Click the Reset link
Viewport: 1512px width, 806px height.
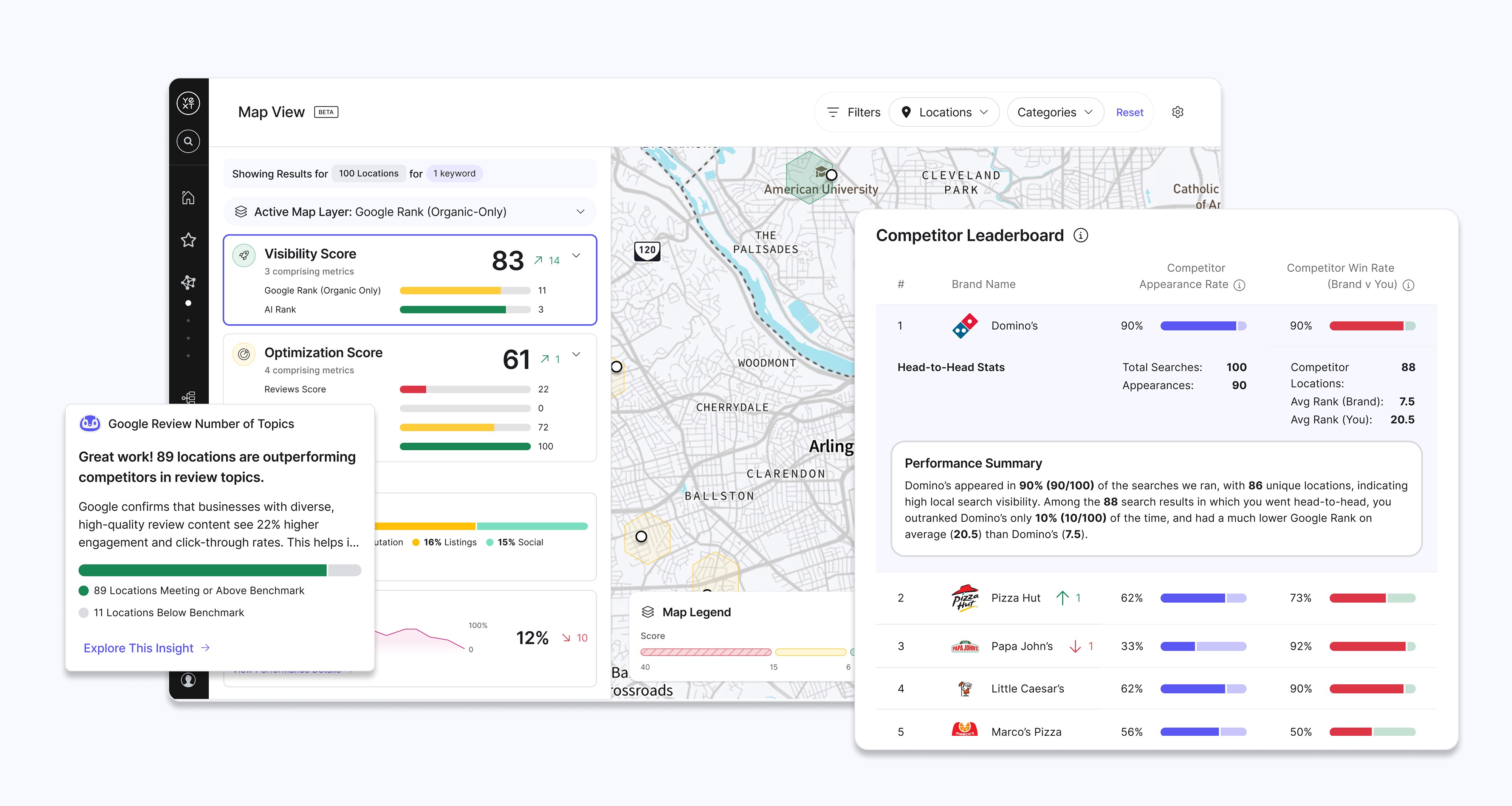click(1129, 112)
